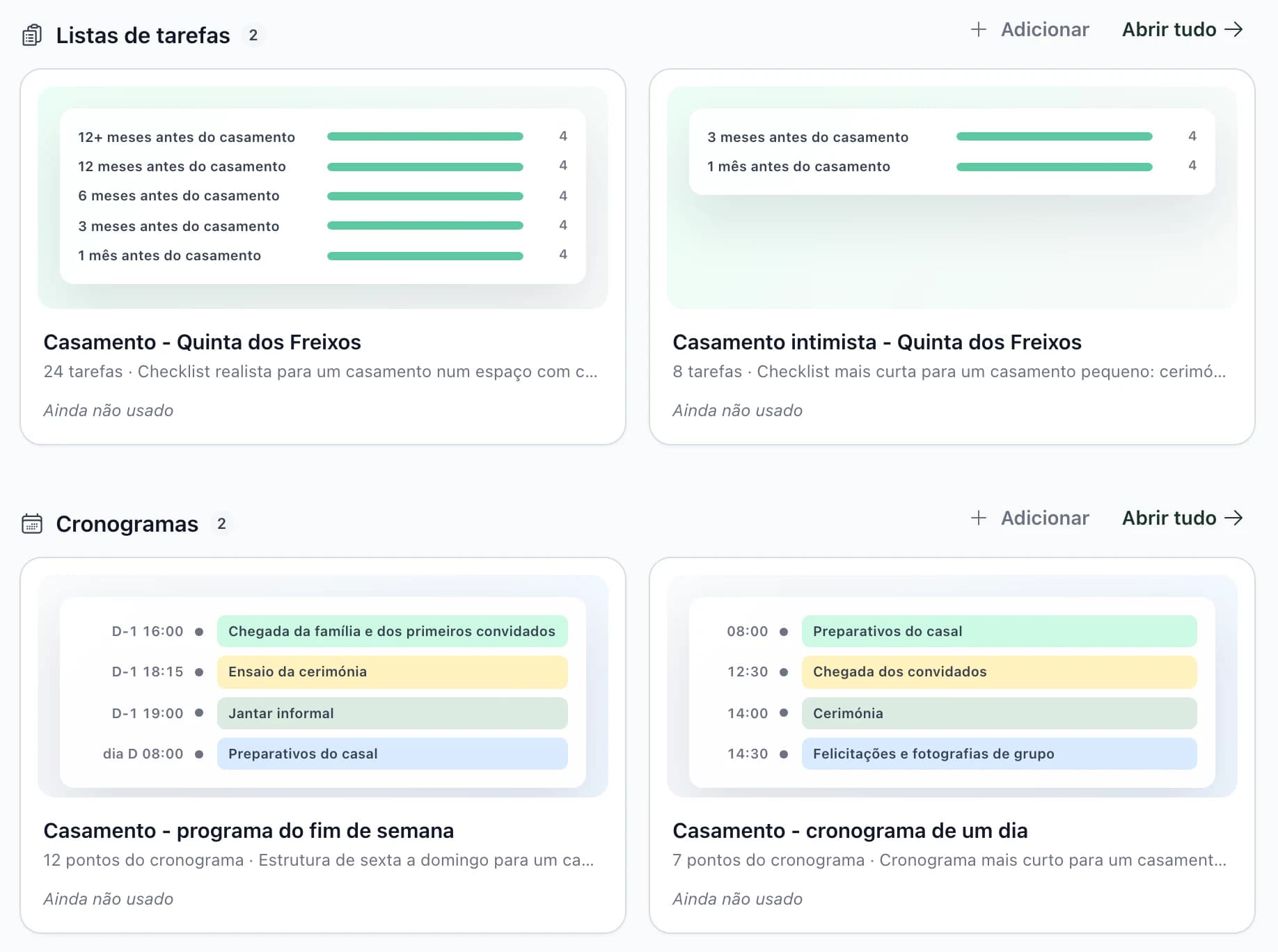Click 3 meses antes do casamento in Casamento intimista card

(807, 137)
